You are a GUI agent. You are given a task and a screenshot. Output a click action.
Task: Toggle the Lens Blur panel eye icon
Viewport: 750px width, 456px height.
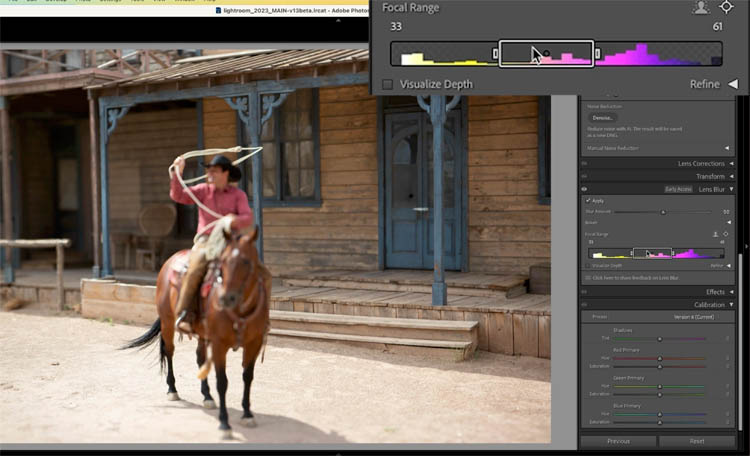click(x=584, y=189)
